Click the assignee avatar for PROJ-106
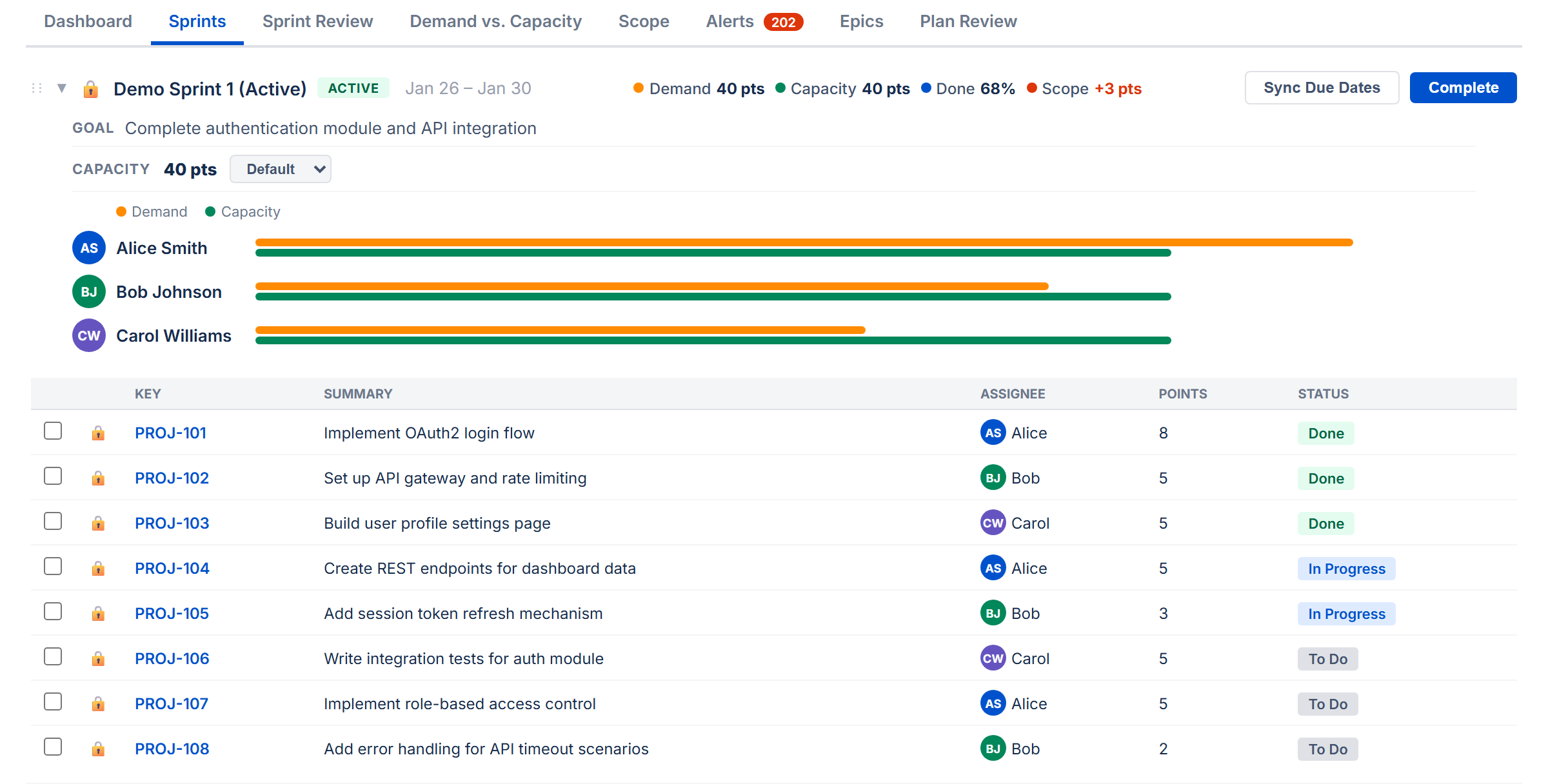The image size is (1548, 784). pyautogui.click(x=993, y=658)
